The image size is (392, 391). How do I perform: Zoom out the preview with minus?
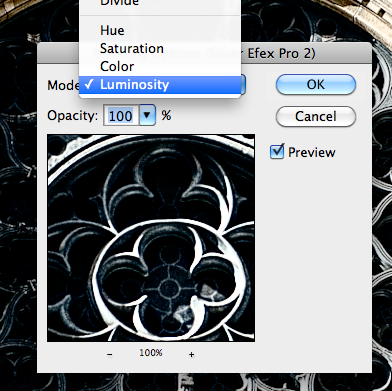coord(110,354)
